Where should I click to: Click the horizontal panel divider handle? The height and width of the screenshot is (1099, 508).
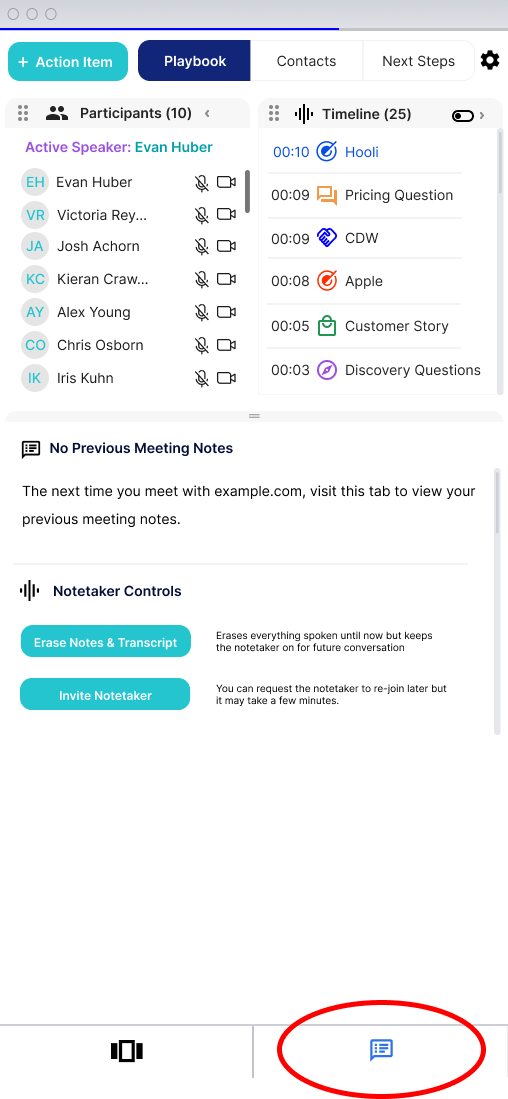pyautogui.click(x=254, y=416)
